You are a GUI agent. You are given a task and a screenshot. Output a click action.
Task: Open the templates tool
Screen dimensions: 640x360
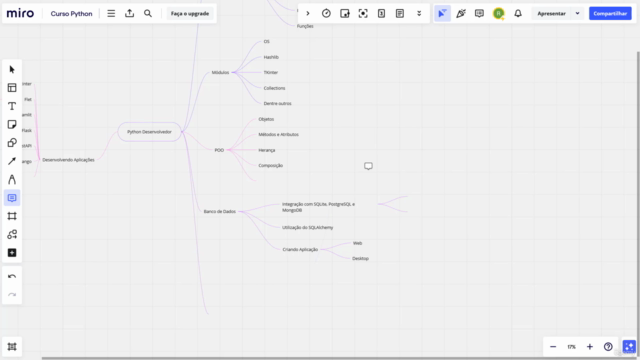pos(12,88)
